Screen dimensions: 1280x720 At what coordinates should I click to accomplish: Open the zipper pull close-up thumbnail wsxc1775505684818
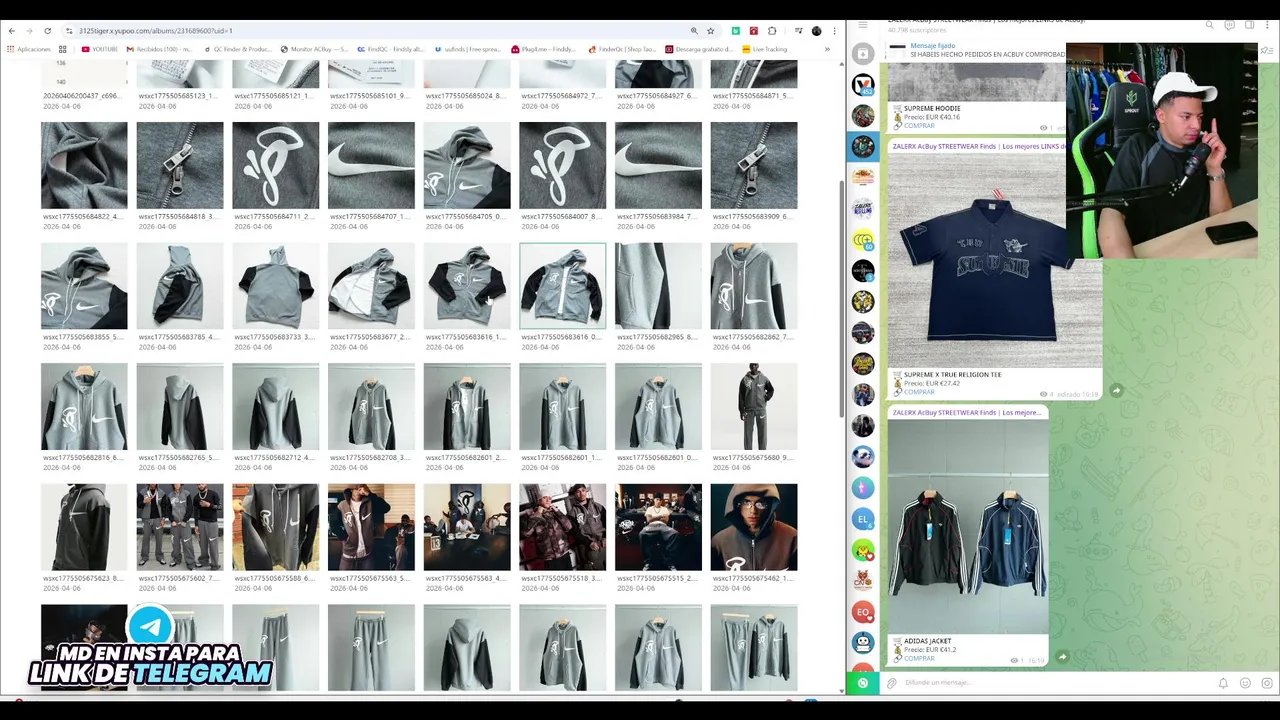(x=180, y=165)
